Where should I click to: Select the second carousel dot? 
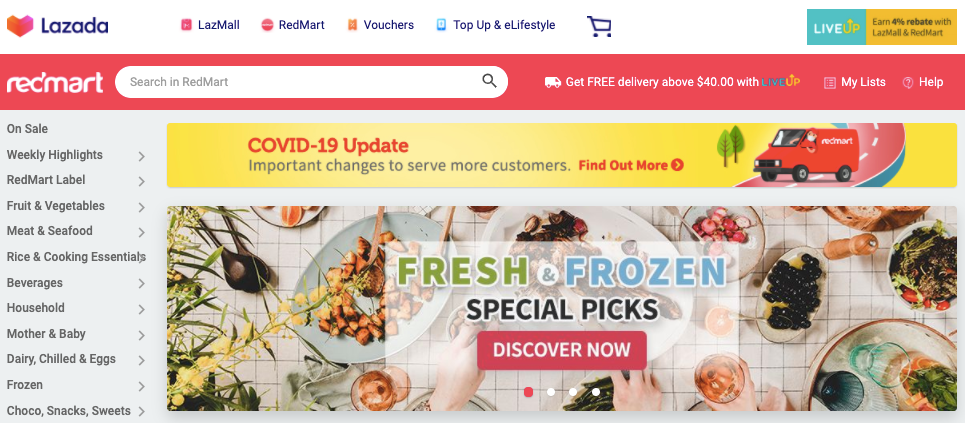pyautogui.click(x=551, y=392)
